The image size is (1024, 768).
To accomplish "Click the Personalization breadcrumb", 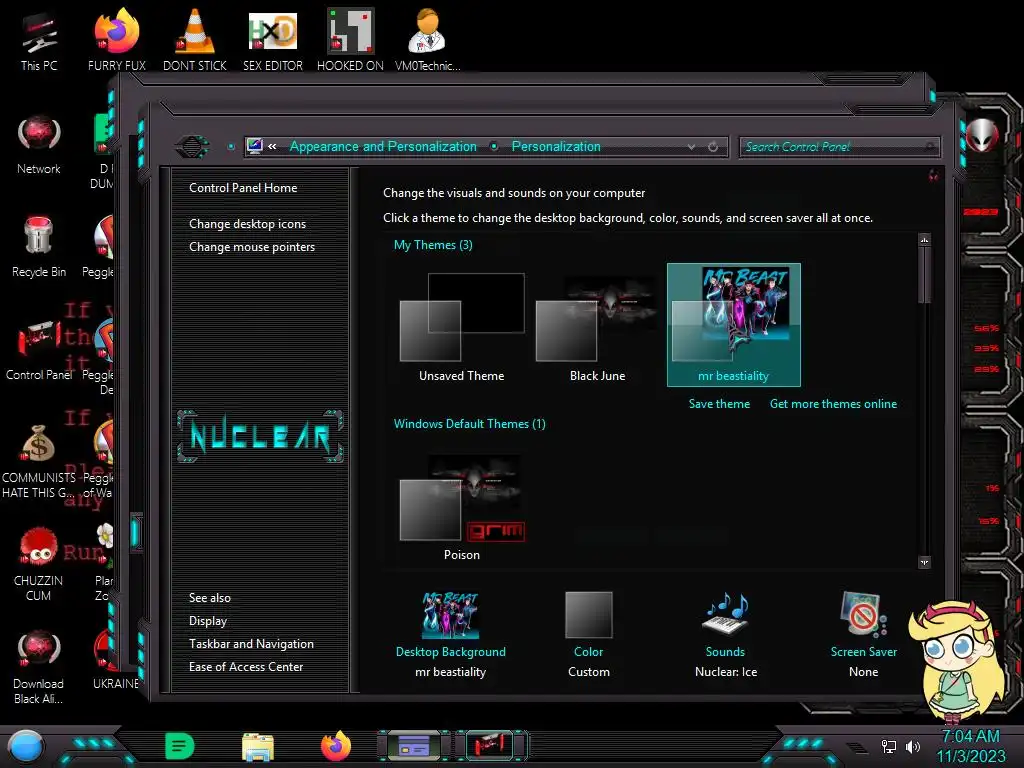I will point(556,147).
